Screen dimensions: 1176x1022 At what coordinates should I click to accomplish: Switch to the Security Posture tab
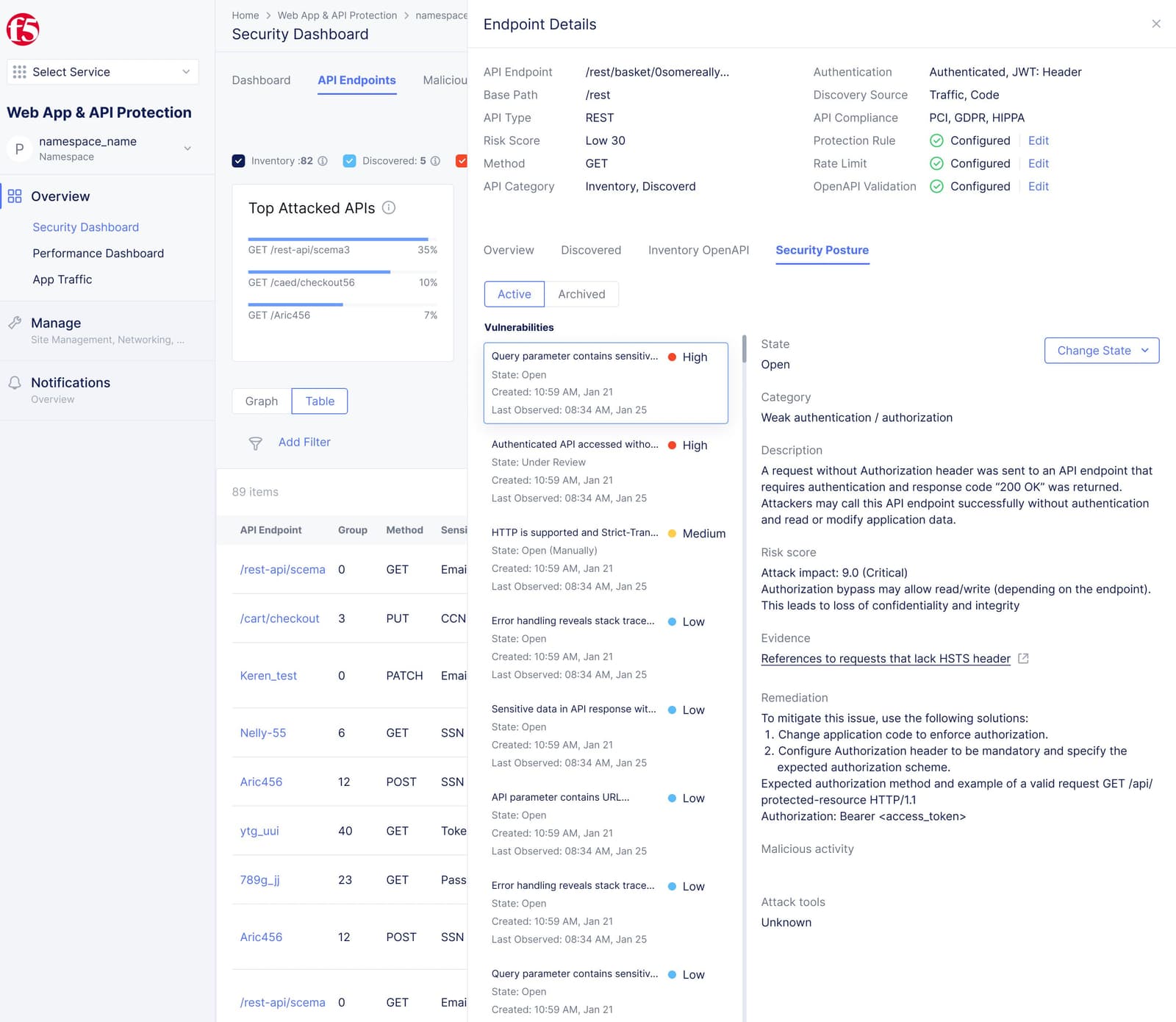pos(822,250)
